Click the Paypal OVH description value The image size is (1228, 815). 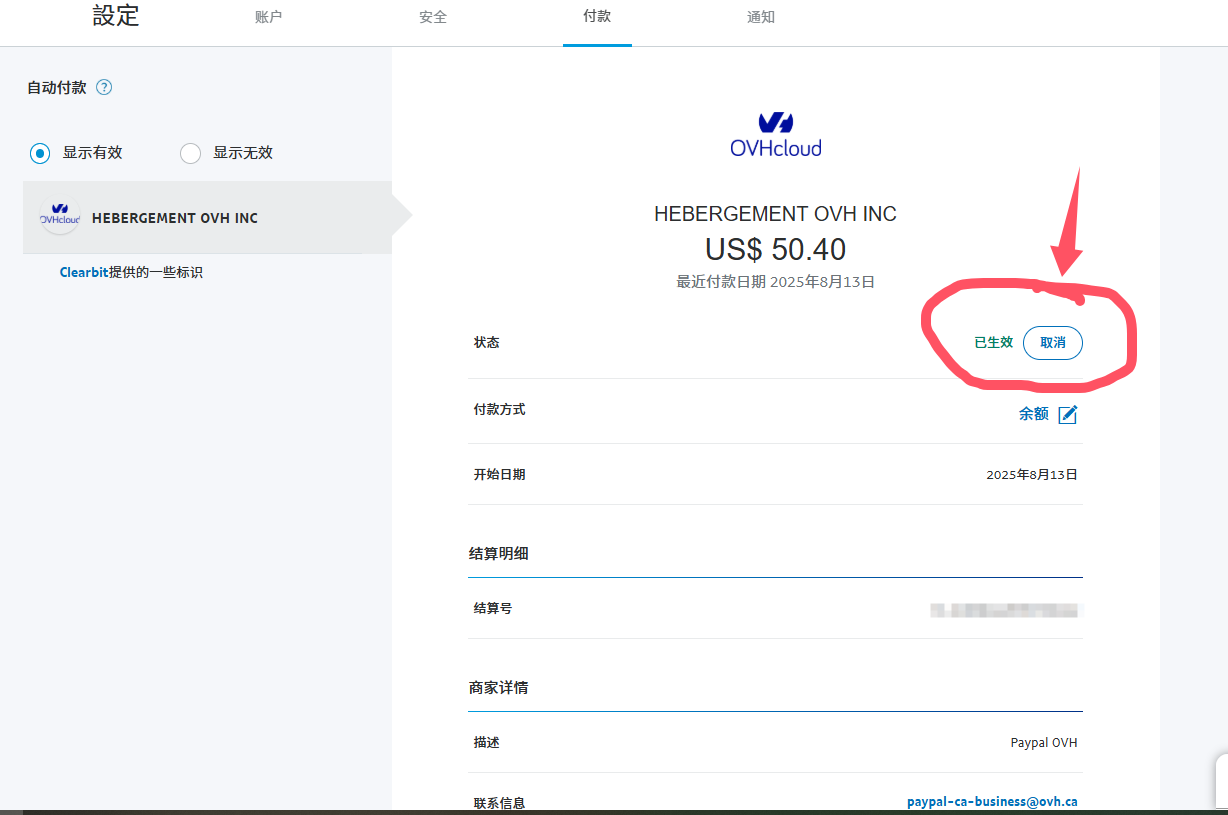point(1044,743)
